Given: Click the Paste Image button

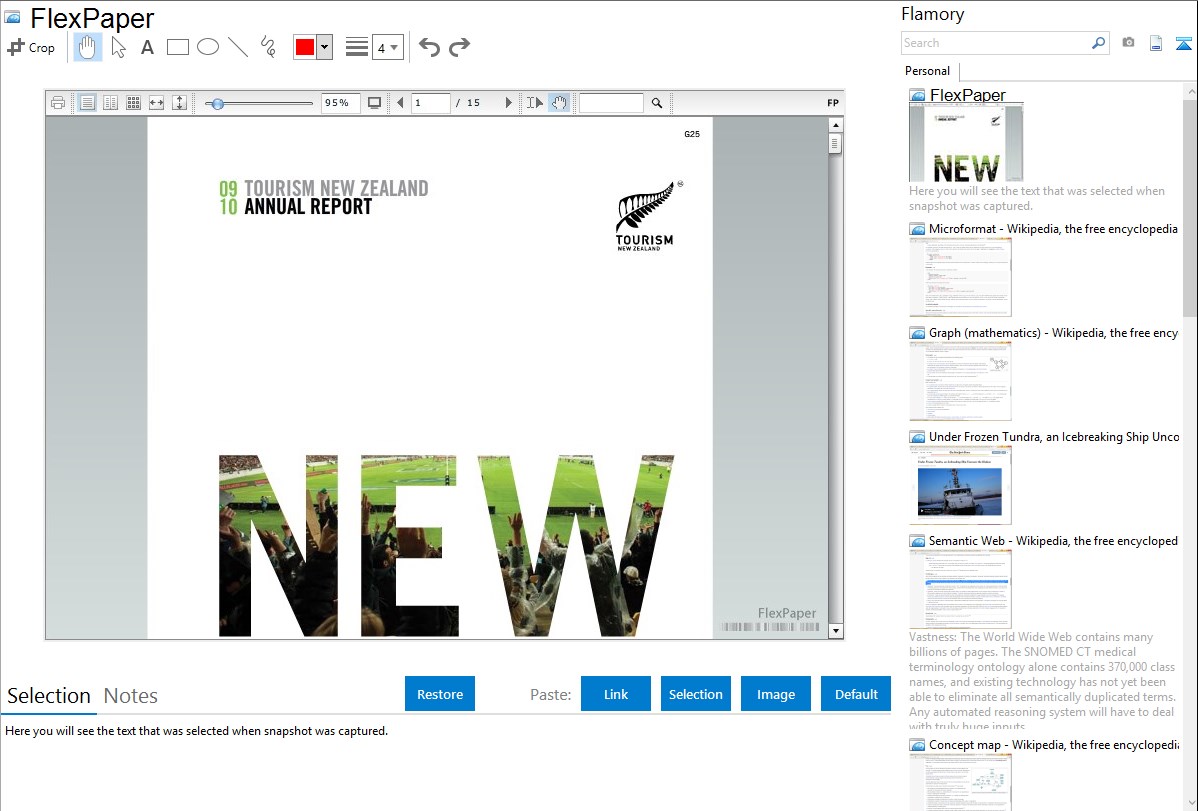Looking at the screenshot, I should point(775,694).
